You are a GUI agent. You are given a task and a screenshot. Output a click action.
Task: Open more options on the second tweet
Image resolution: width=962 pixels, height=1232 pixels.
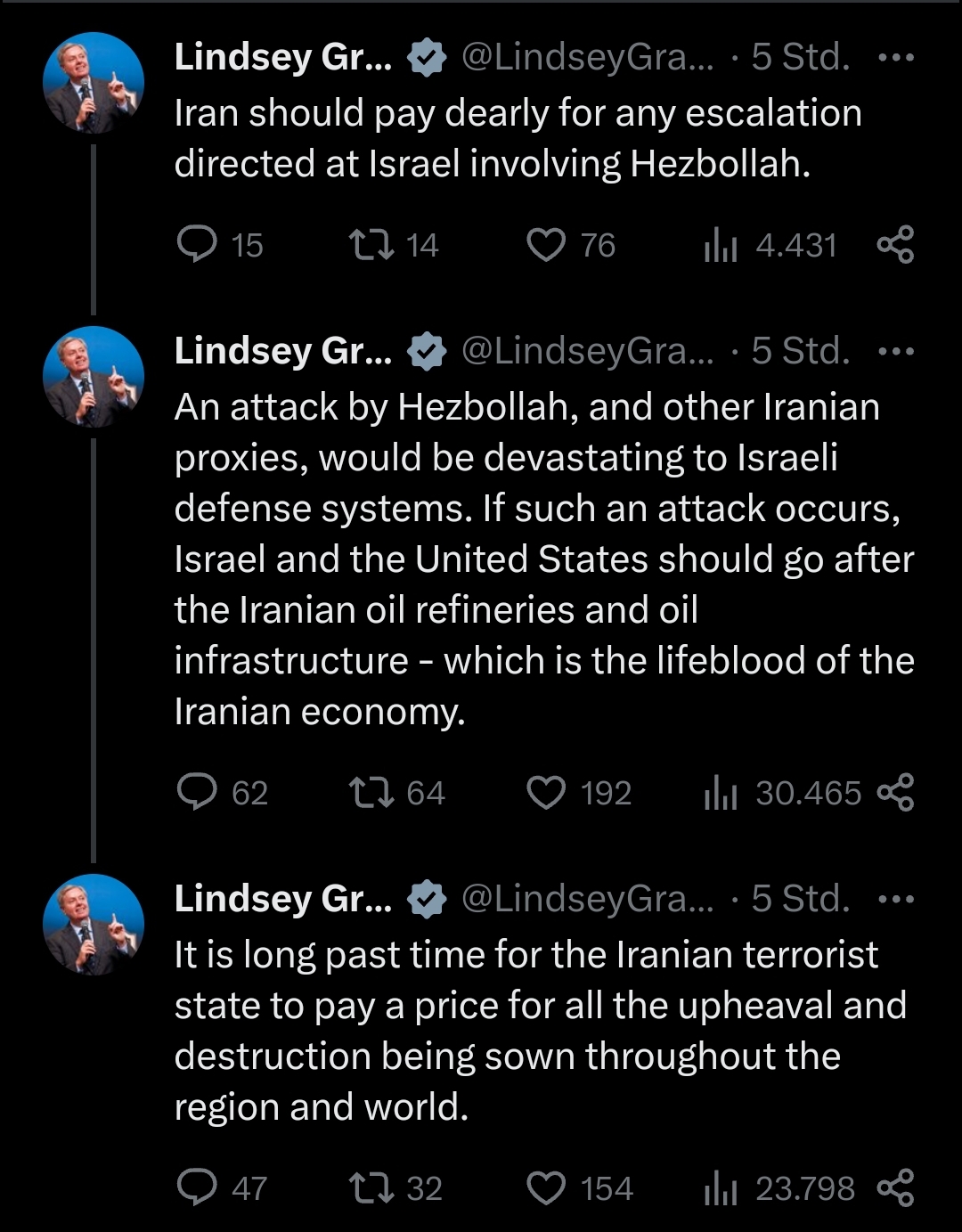[x=895, y=351]
